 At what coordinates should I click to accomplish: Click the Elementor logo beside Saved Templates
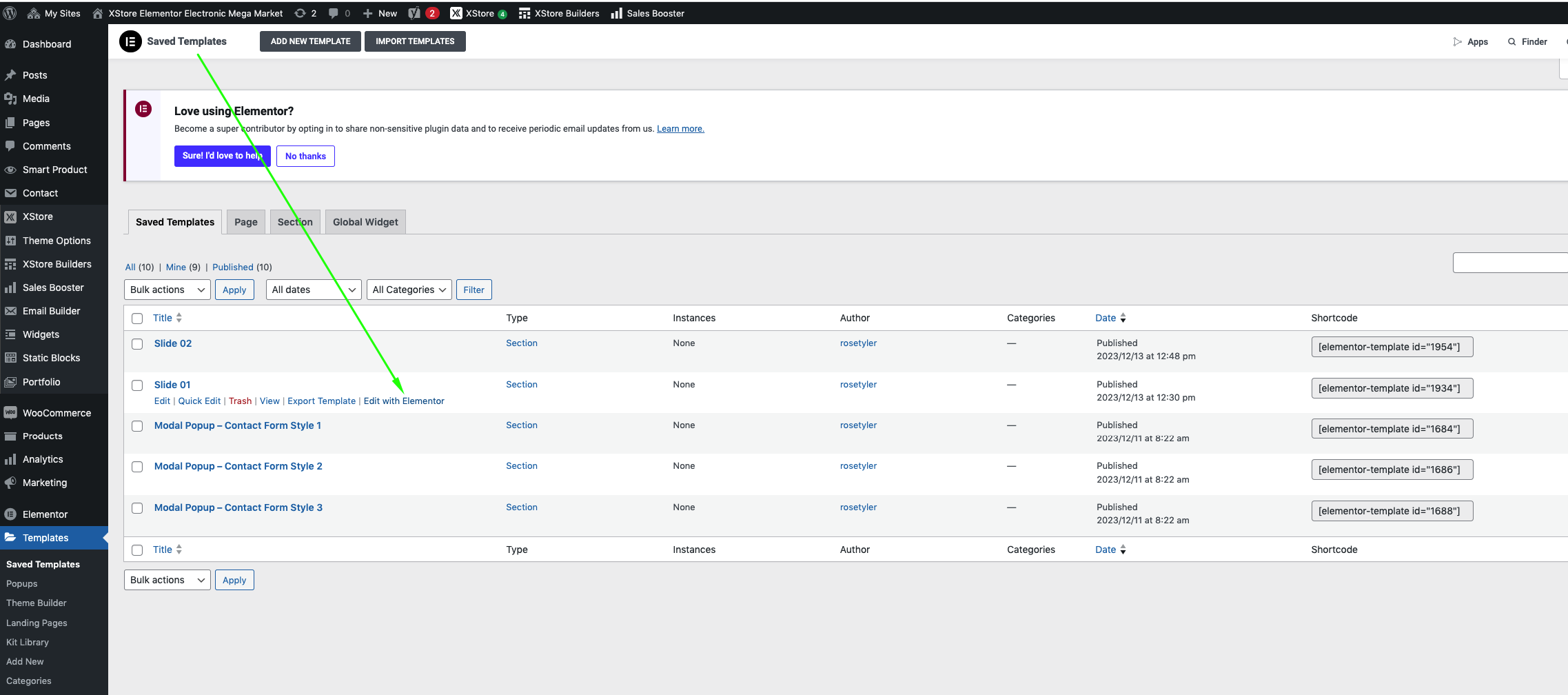(x=130, y=41)
